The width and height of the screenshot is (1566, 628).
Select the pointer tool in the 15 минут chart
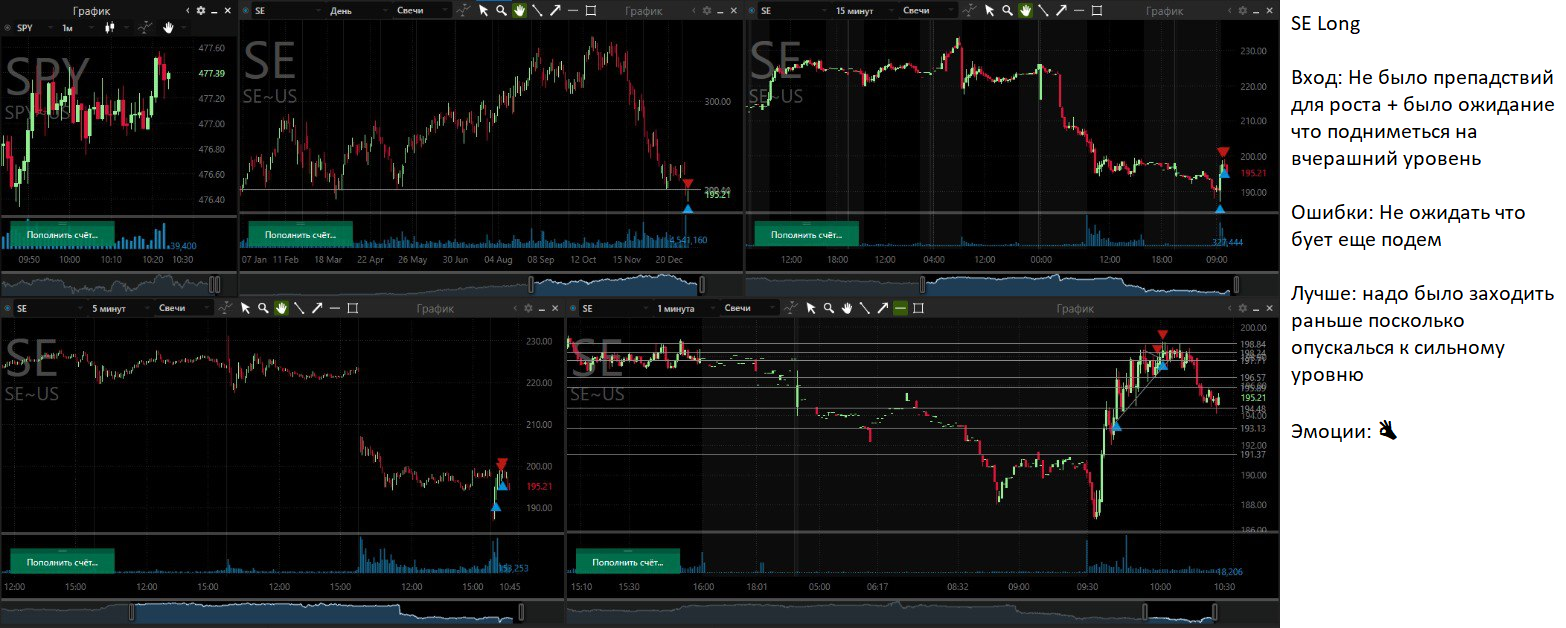pos(989,11)
